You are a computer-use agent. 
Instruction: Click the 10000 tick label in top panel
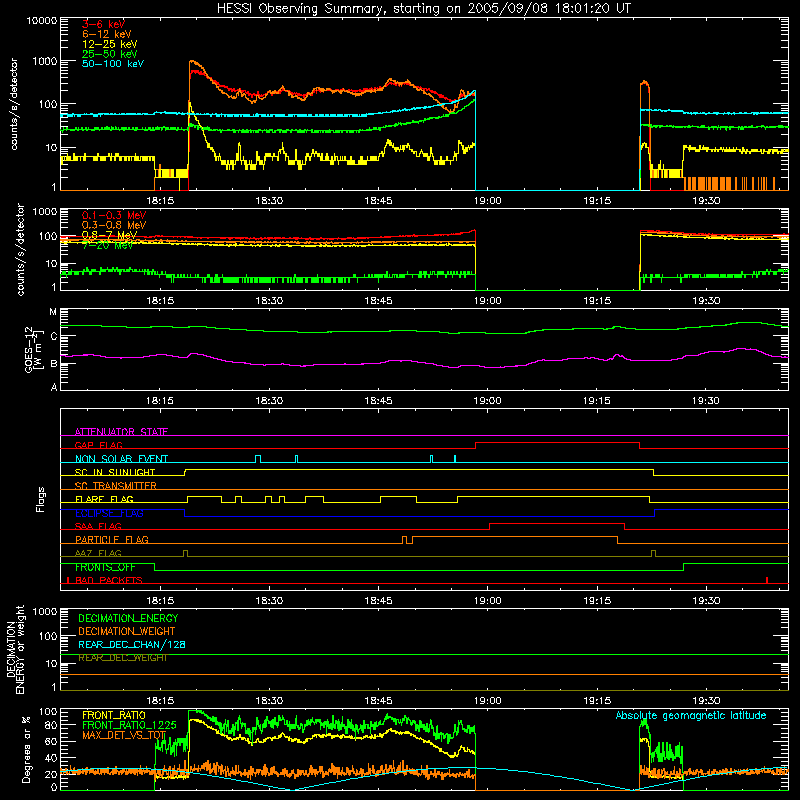pyautogui.click(x=42, y=20)
